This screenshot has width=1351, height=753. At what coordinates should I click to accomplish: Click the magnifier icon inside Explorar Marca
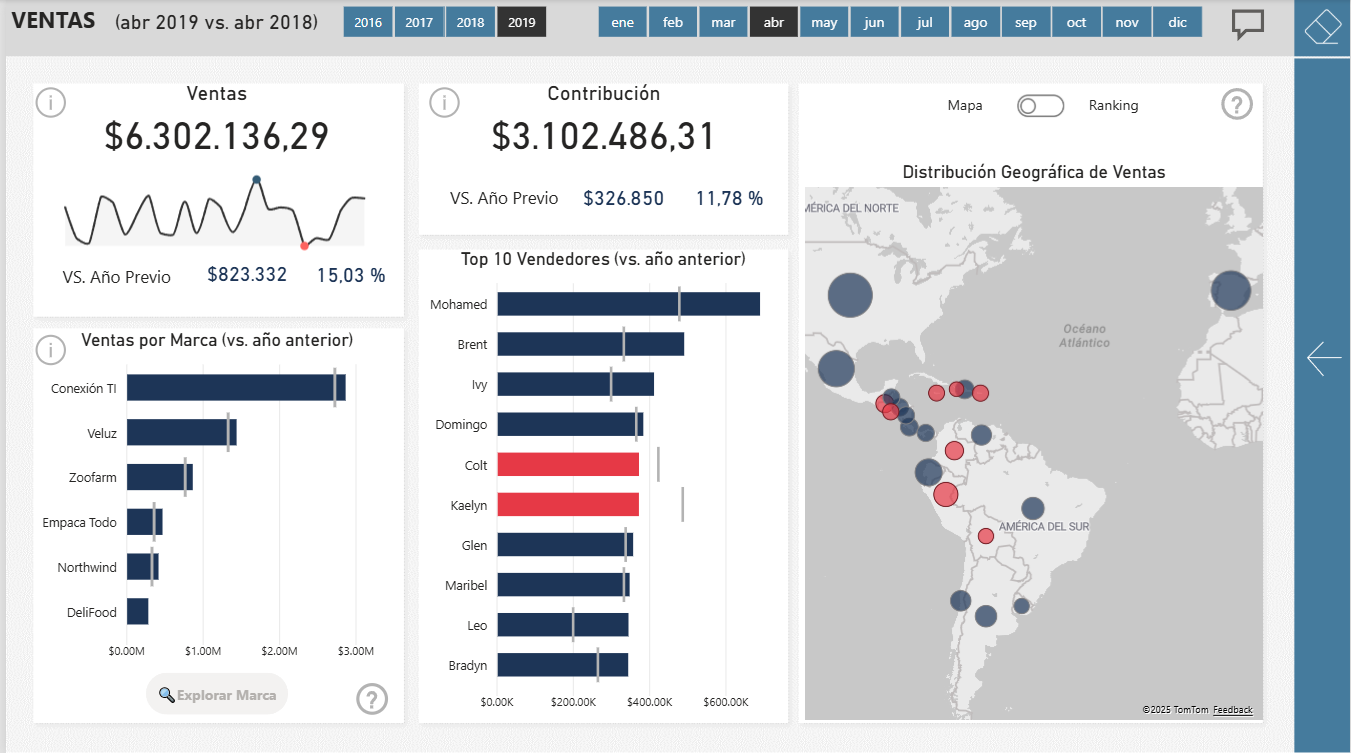166,693
